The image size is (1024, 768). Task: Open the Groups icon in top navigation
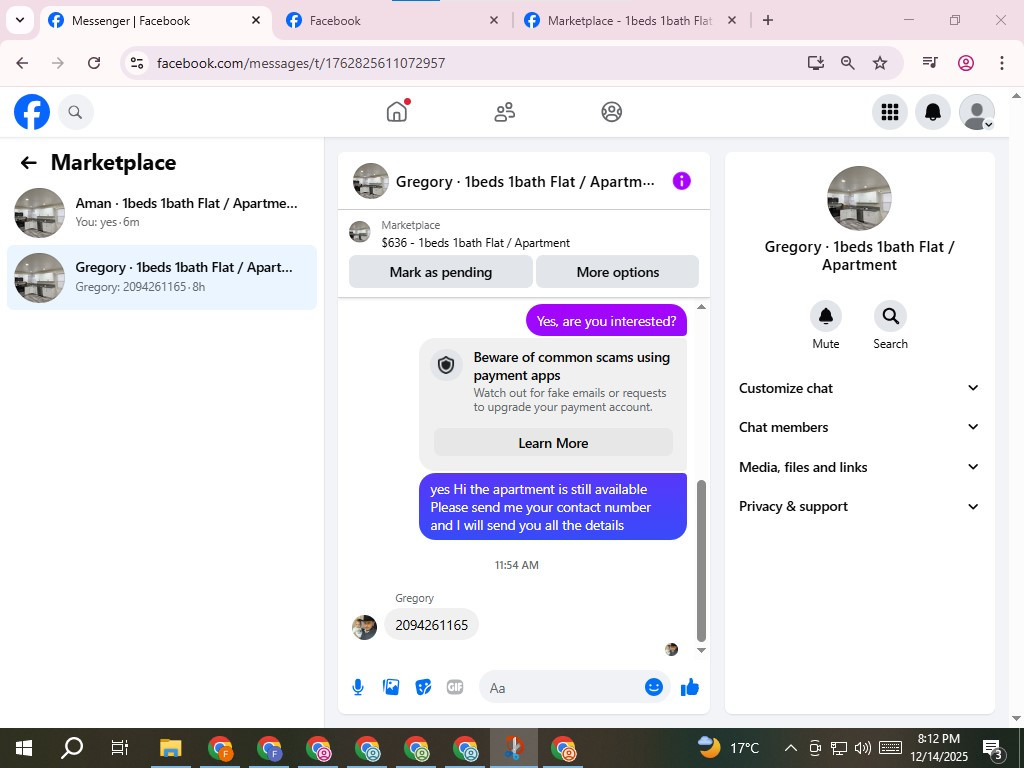pyautogui.click(x=611, y=112)
